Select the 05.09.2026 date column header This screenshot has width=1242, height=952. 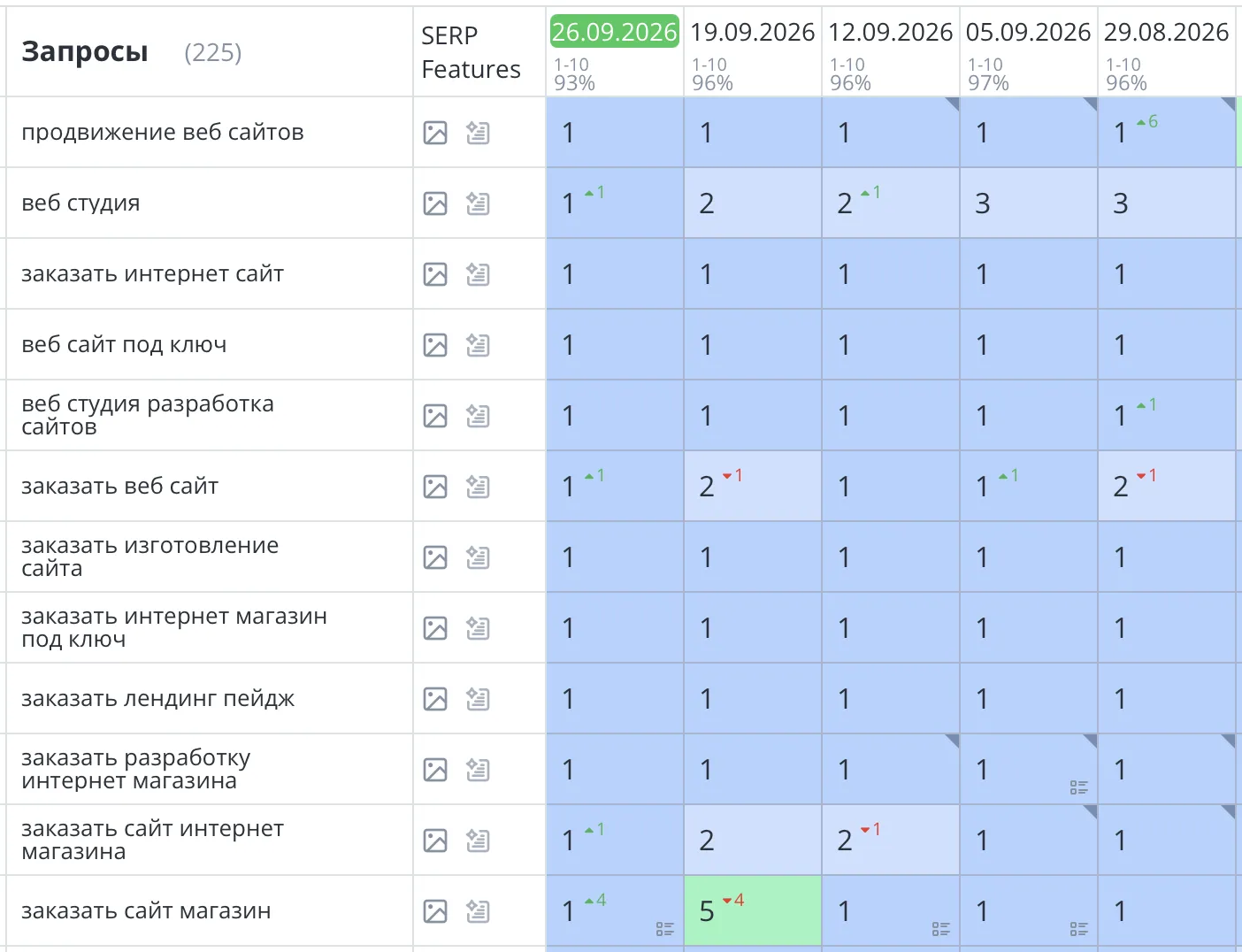pos(1028,32)
